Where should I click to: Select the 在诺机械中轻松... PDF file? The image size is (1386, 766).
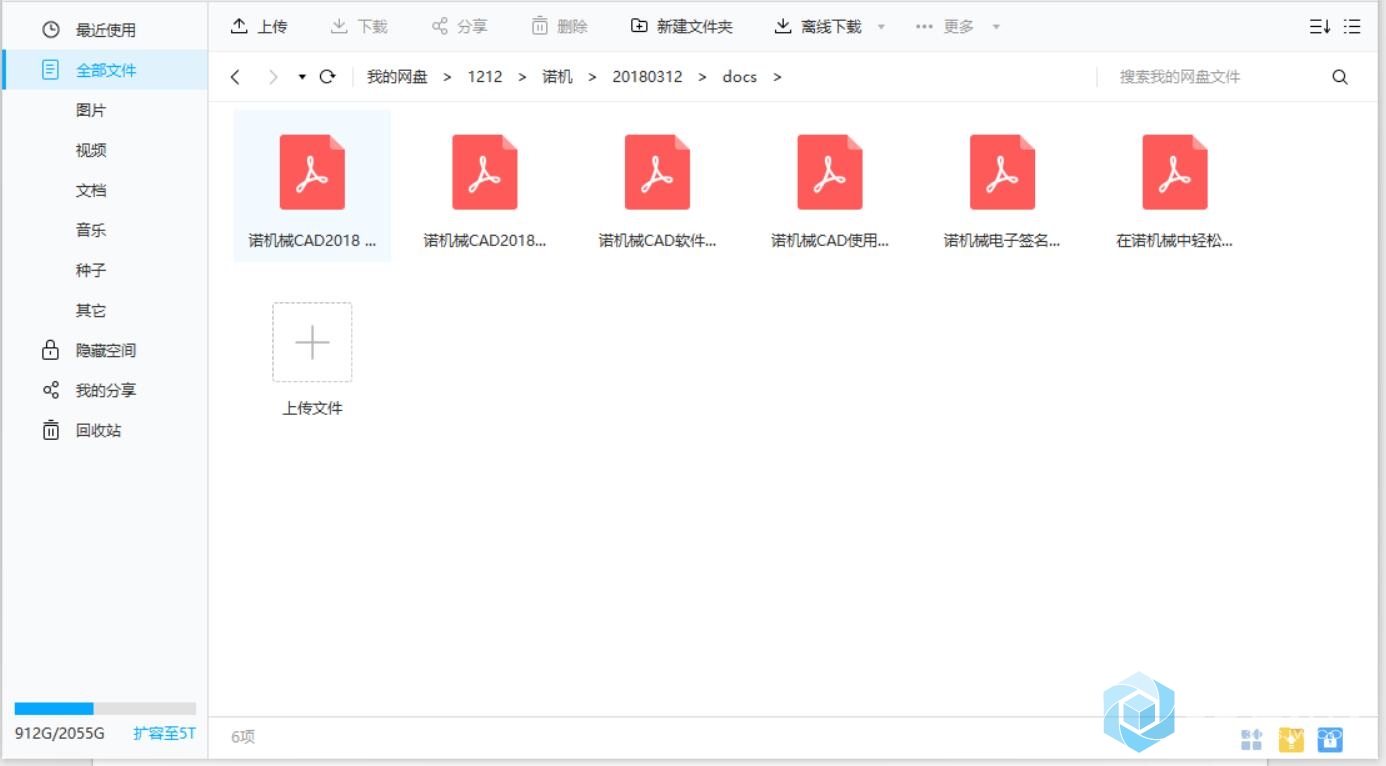(x=1175, y=186)
